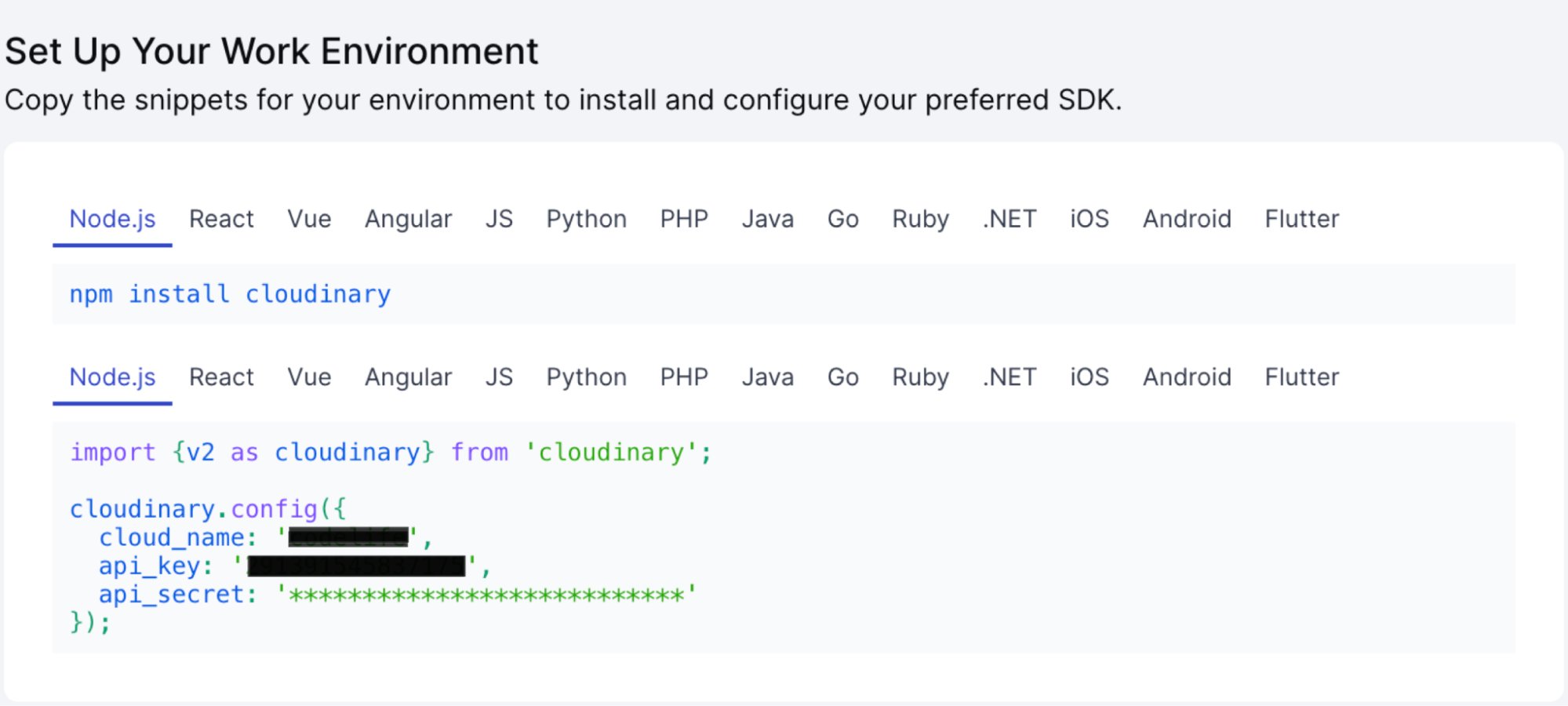Select JS tab in install snippet row
This screenshot has width=1568, height=706.
499,219
